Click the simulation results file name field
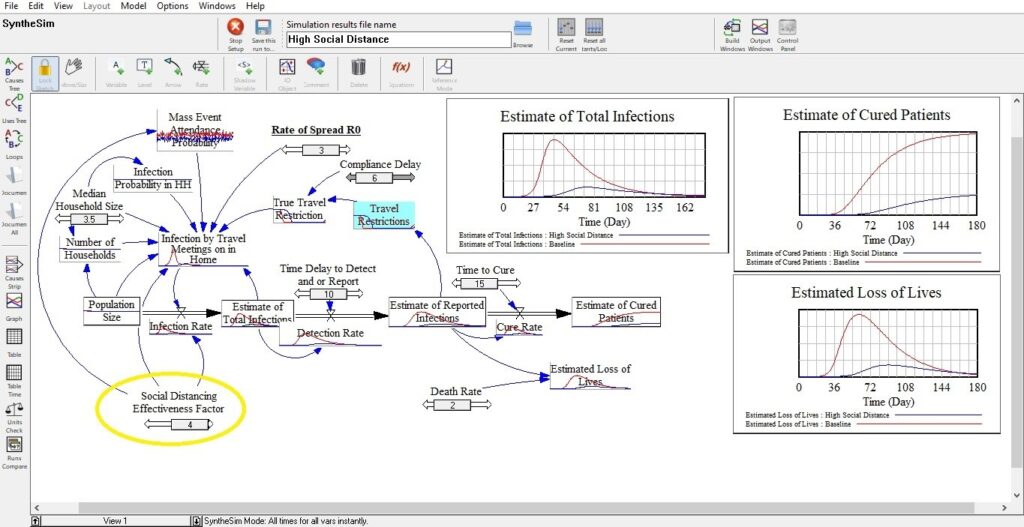The width and height of the screenshot is (1024, 527). click(398, 40)
